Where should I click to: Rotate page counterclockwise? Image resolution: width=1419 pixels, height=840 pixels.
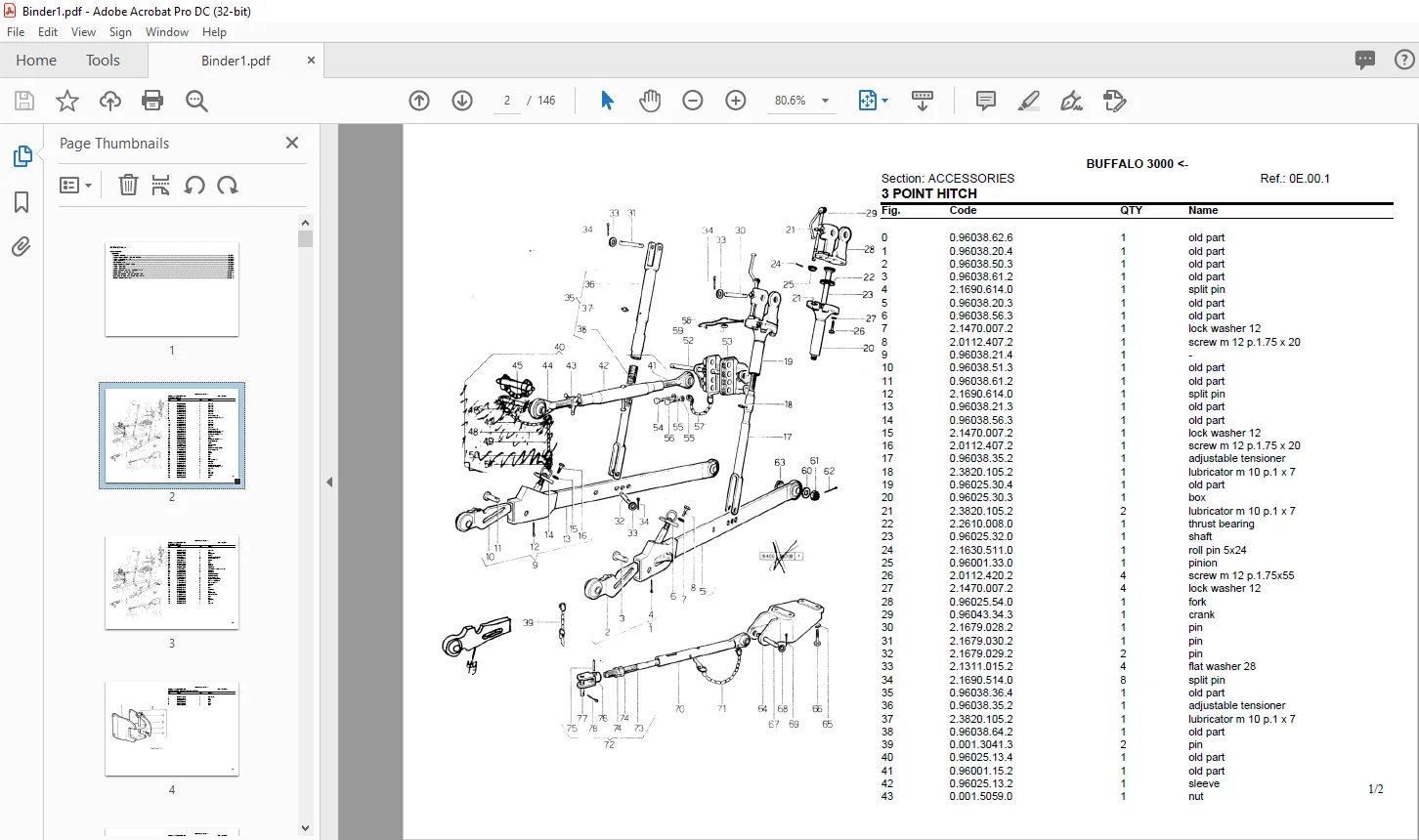[x=194, y=185]
